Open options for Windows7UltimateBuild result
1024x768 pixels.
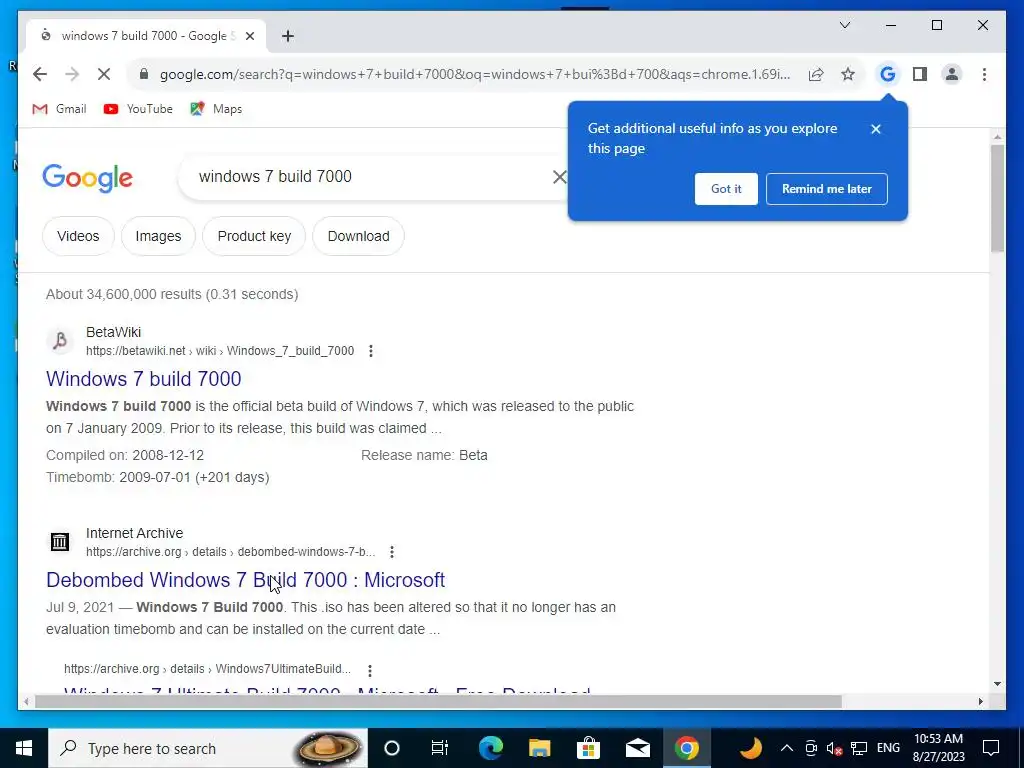[x=370, y=671]
